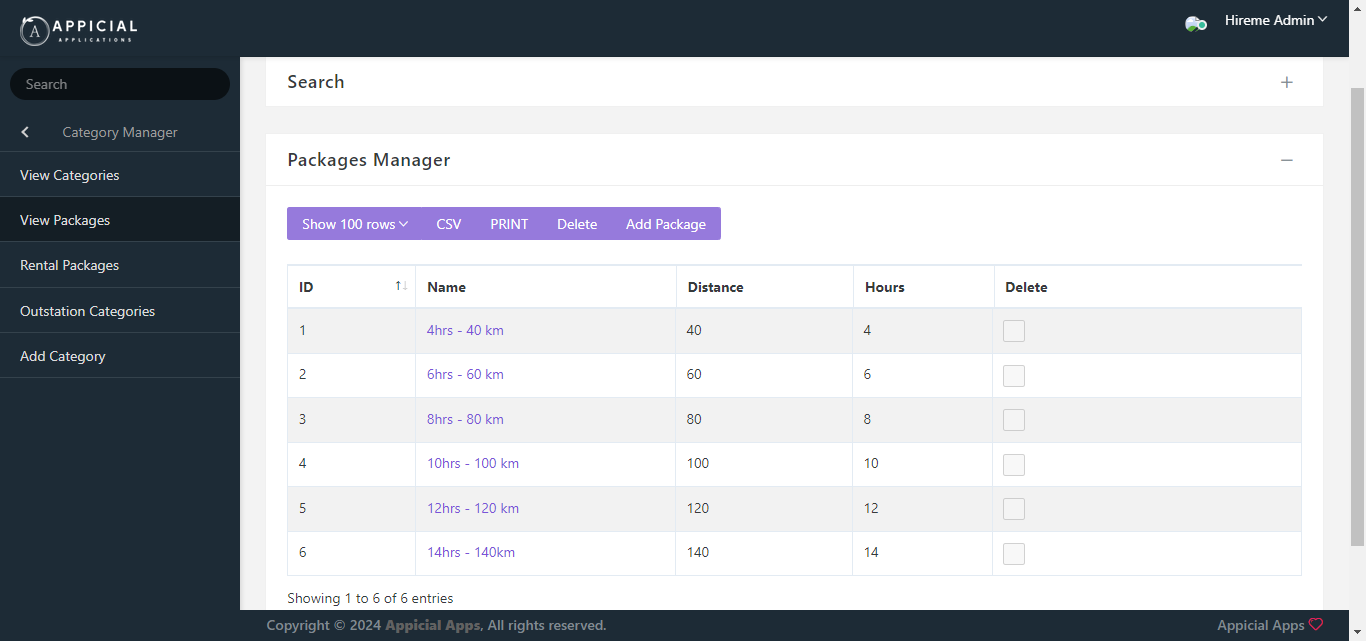This screenshot has width=1366, height=641.
Task: Tick the delete checkbox for 12hrs - 120 km
Action: click(x=1014, y=509)
